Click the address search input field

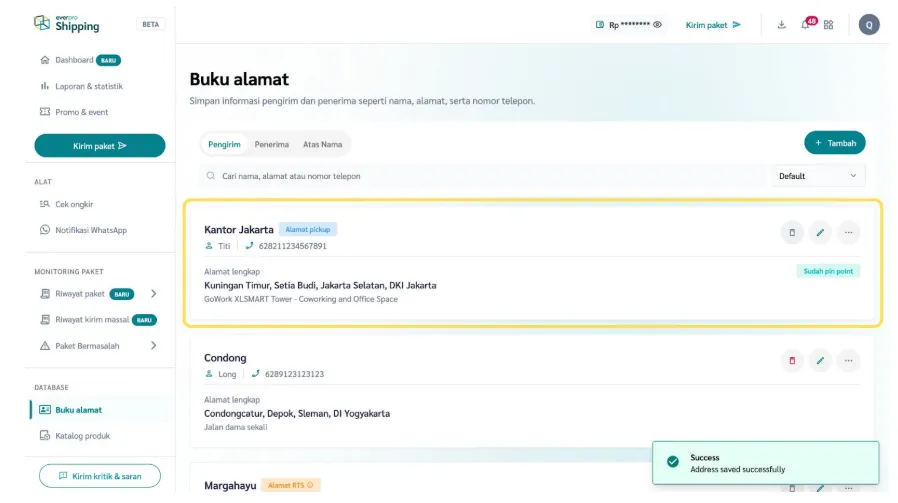(x=480, y=176)
